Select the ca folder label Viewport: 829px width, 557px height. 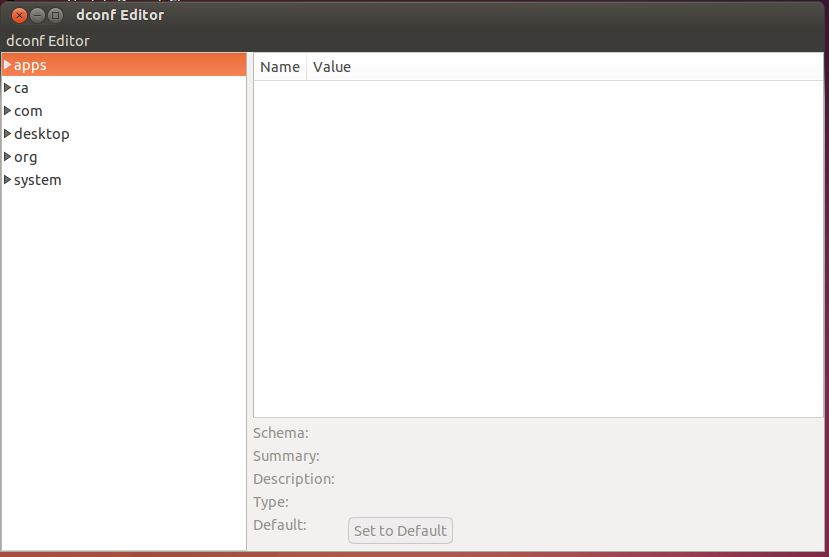tap(21, 88)
